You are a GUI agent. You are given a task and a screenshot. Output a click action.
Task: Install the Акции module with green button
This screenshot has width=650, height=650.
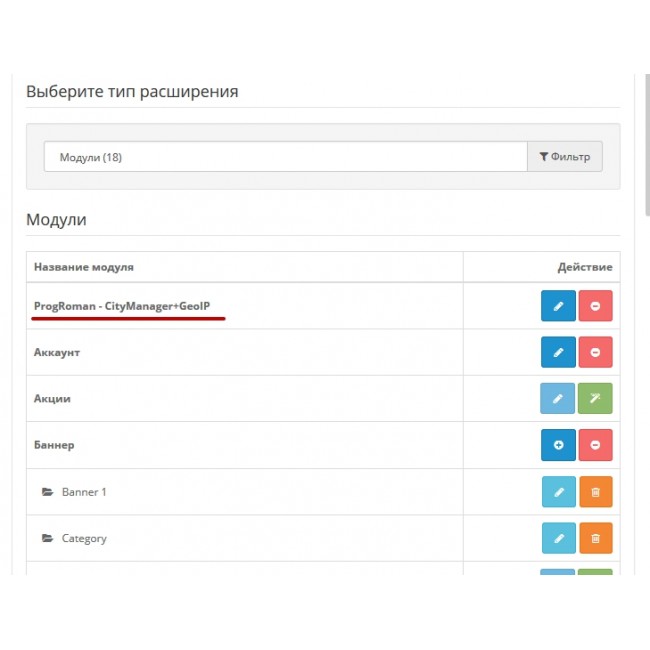tap(595, 398)
